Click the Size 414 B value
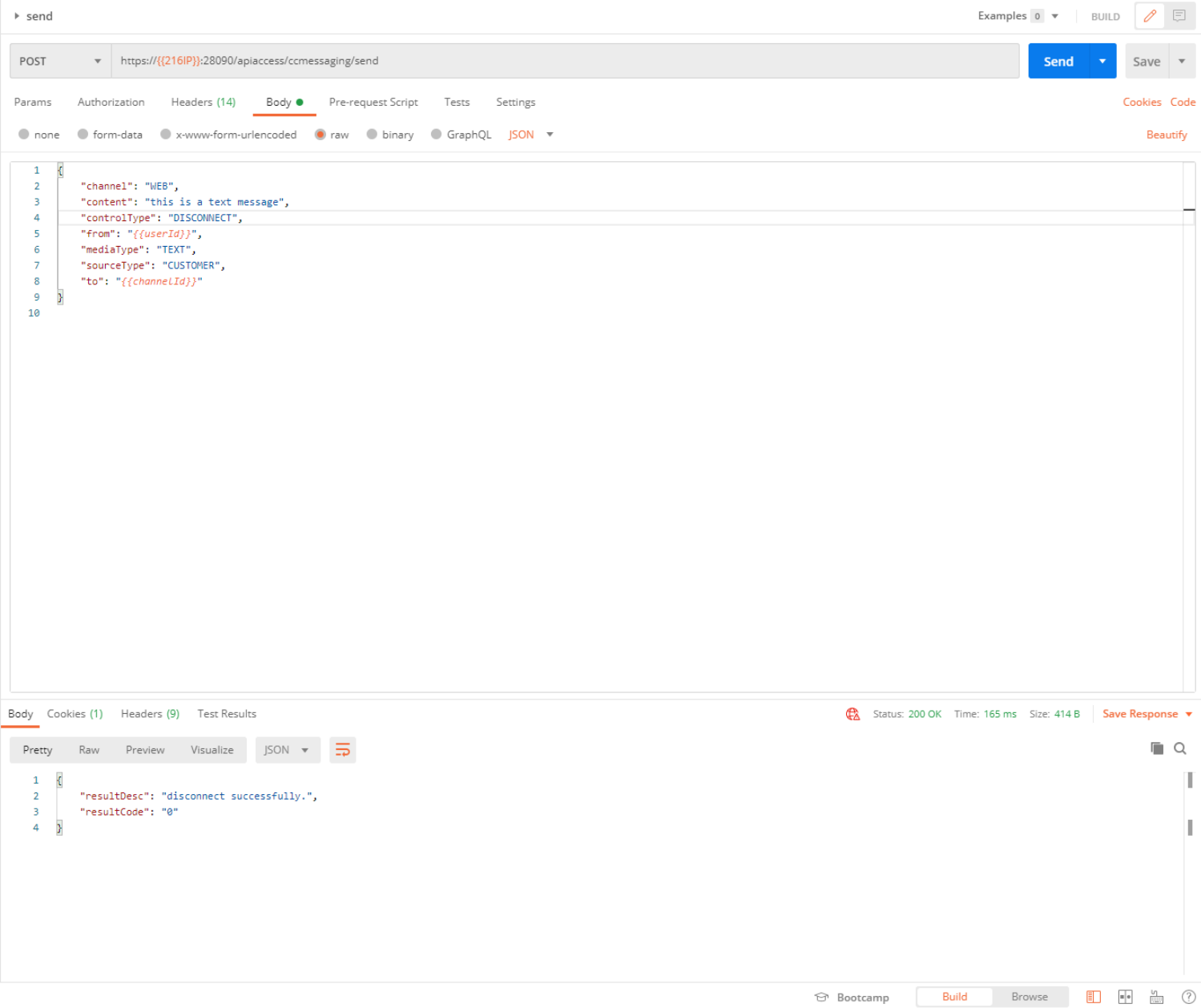 click(x=1066, y=714)
